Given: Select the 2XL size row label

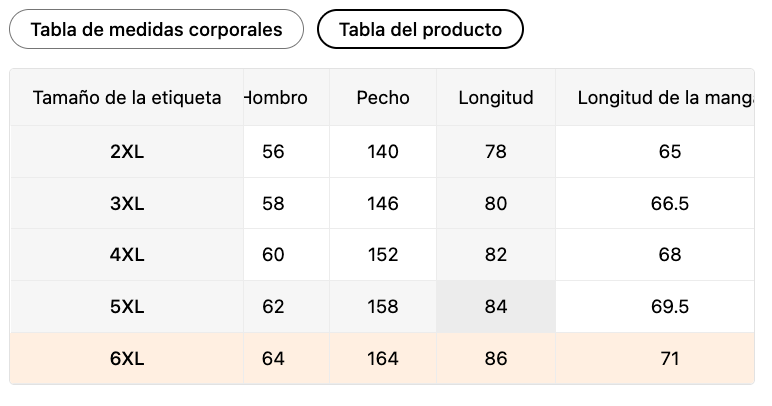Looking at the screenshot, I should click(127, 152).
